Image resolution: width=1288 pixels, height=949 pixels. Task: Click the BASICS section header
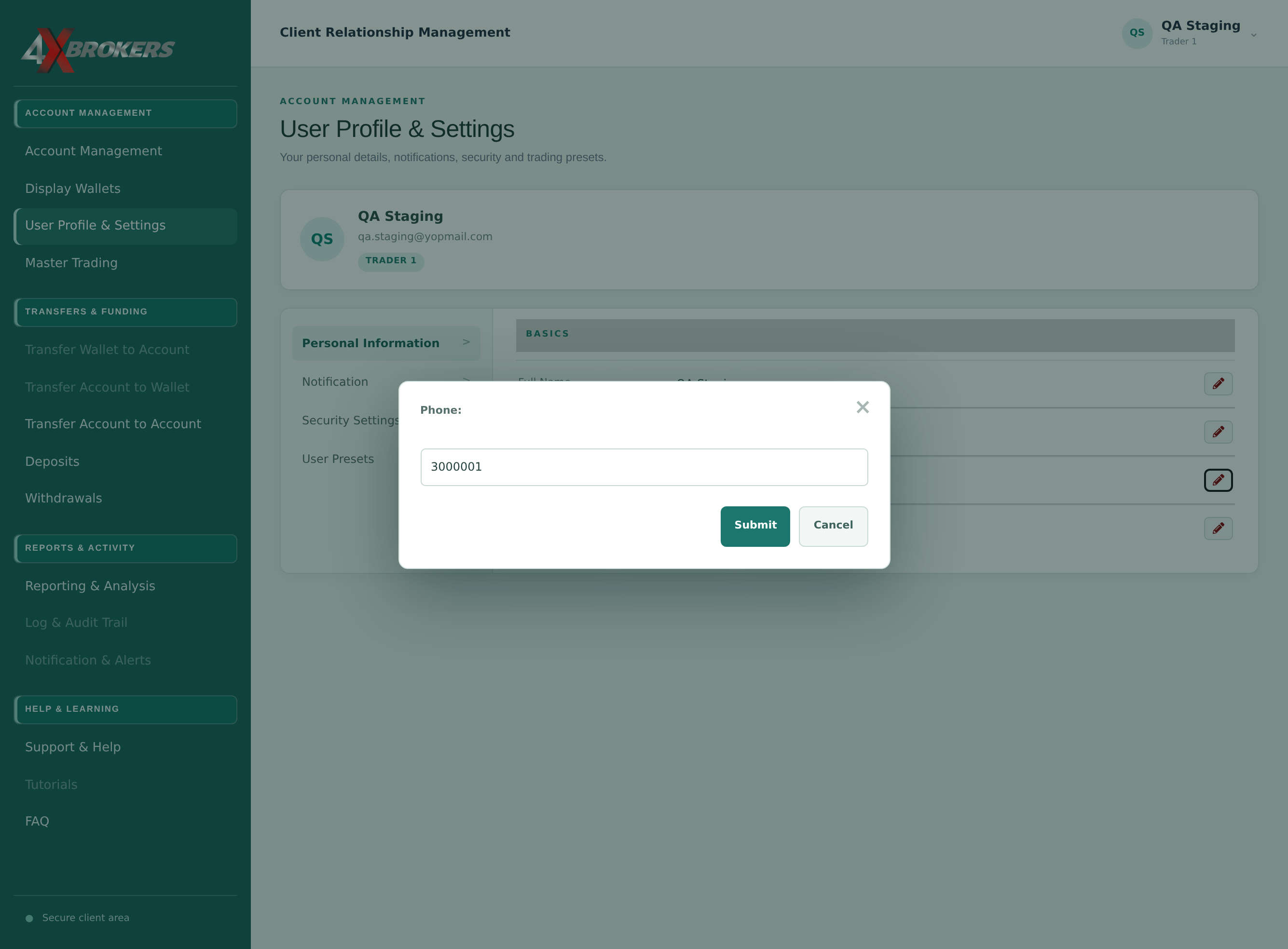click(875, 336)
